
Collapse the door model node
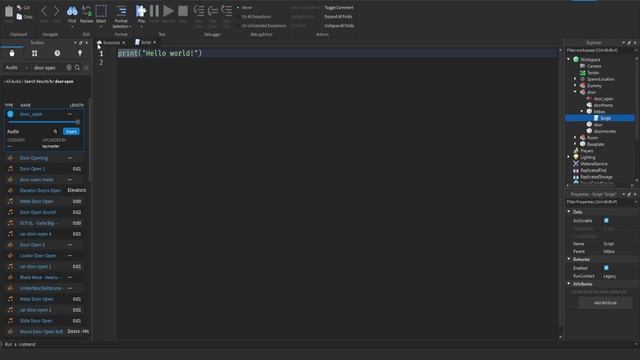[575, 92]
